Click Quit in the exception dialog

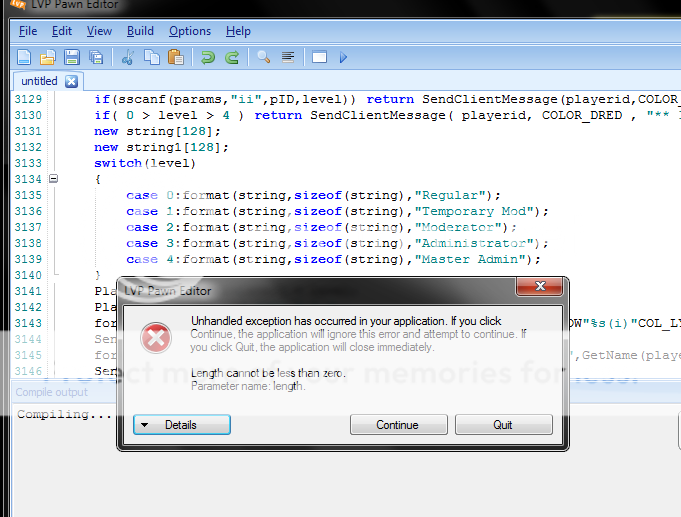click(x=503, y=425)
